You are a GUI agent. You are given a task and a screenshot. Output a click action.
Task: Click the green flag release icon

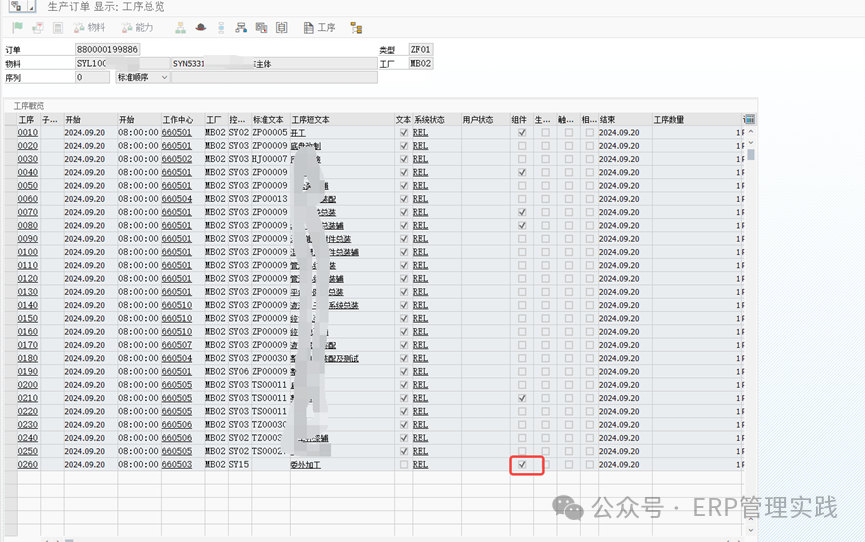(17, 28)
